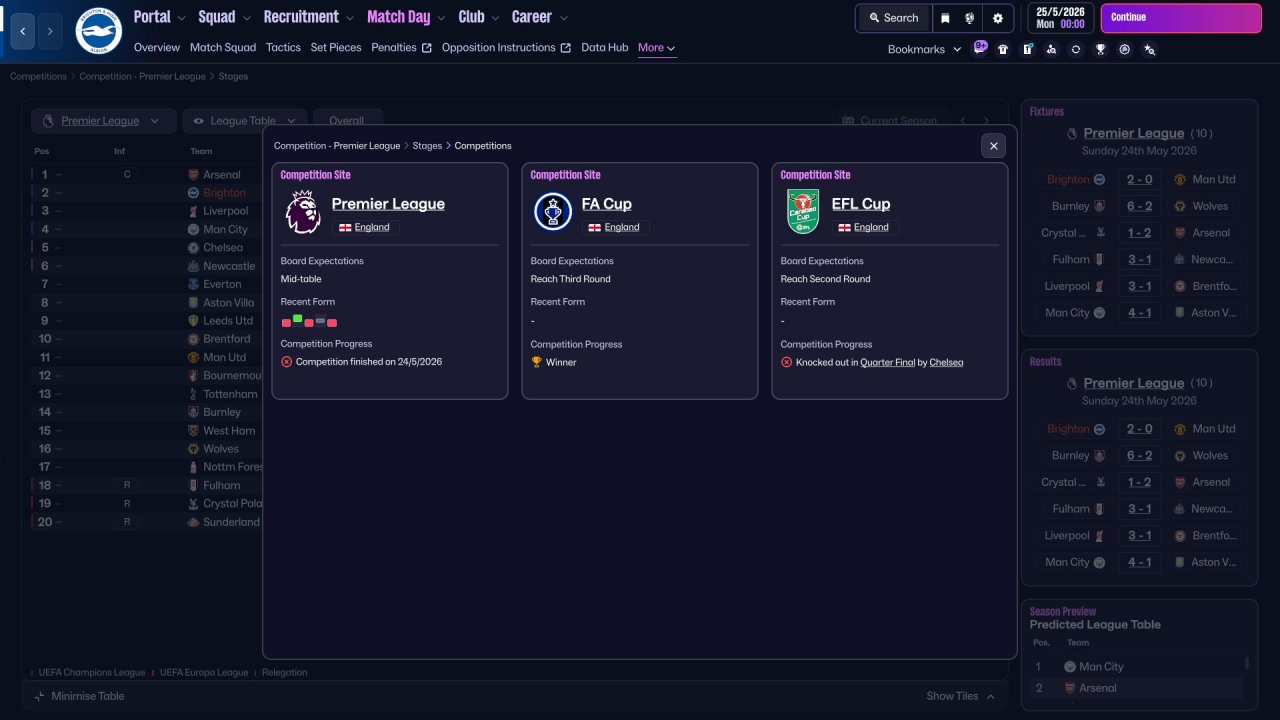1280x720 pixels.
Task: Click the Minimise Table button
Action: [80, 696]
